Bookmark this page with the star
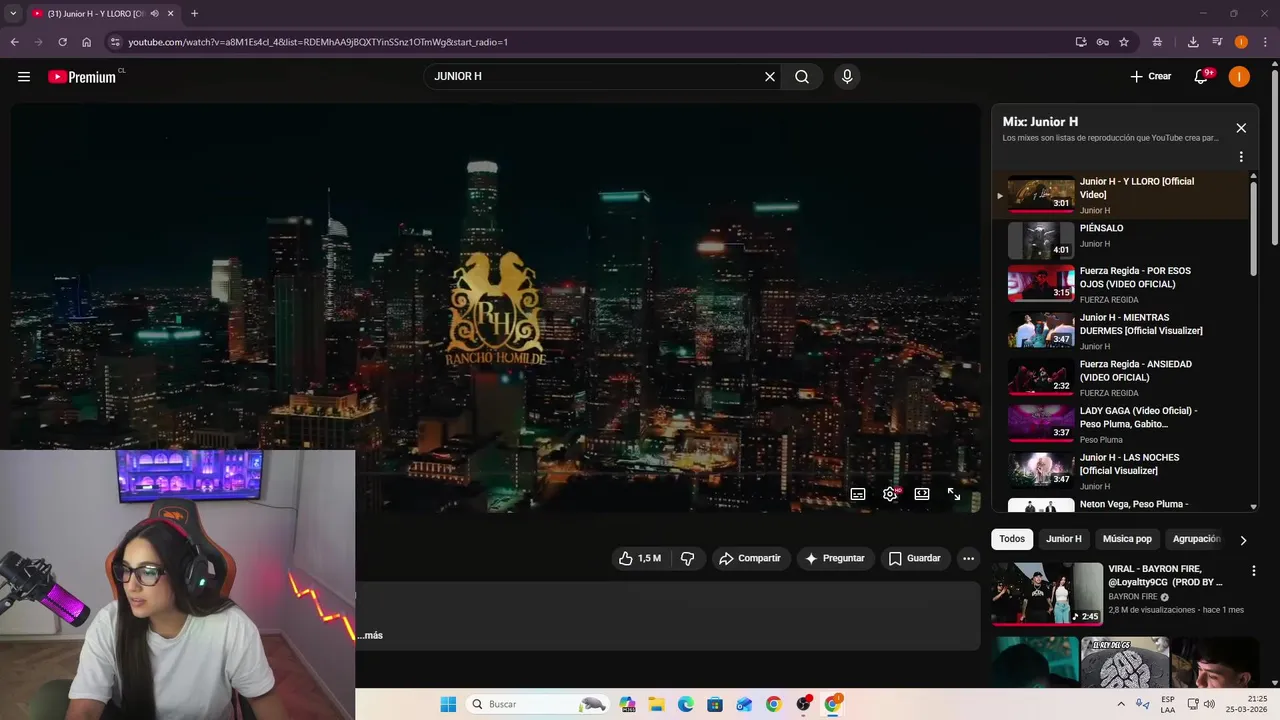This screenshot has height=720, width=1280. click(1124, 42)
